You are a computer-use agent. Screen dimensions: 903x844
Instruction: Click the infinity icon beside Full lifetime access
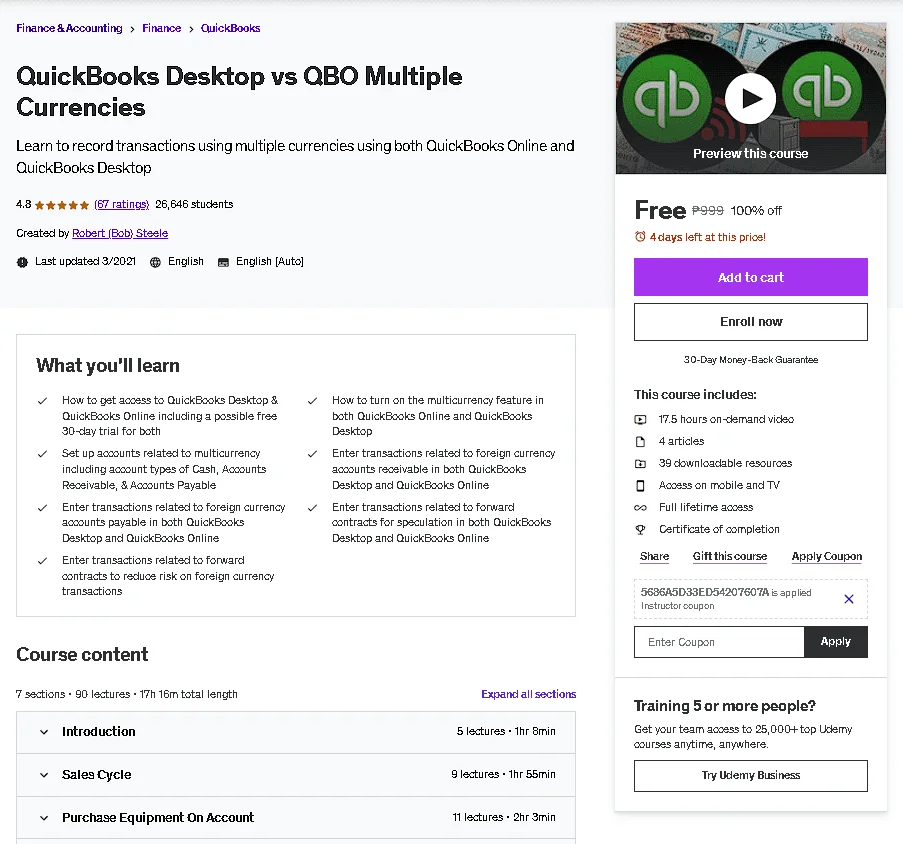(640, 508)
